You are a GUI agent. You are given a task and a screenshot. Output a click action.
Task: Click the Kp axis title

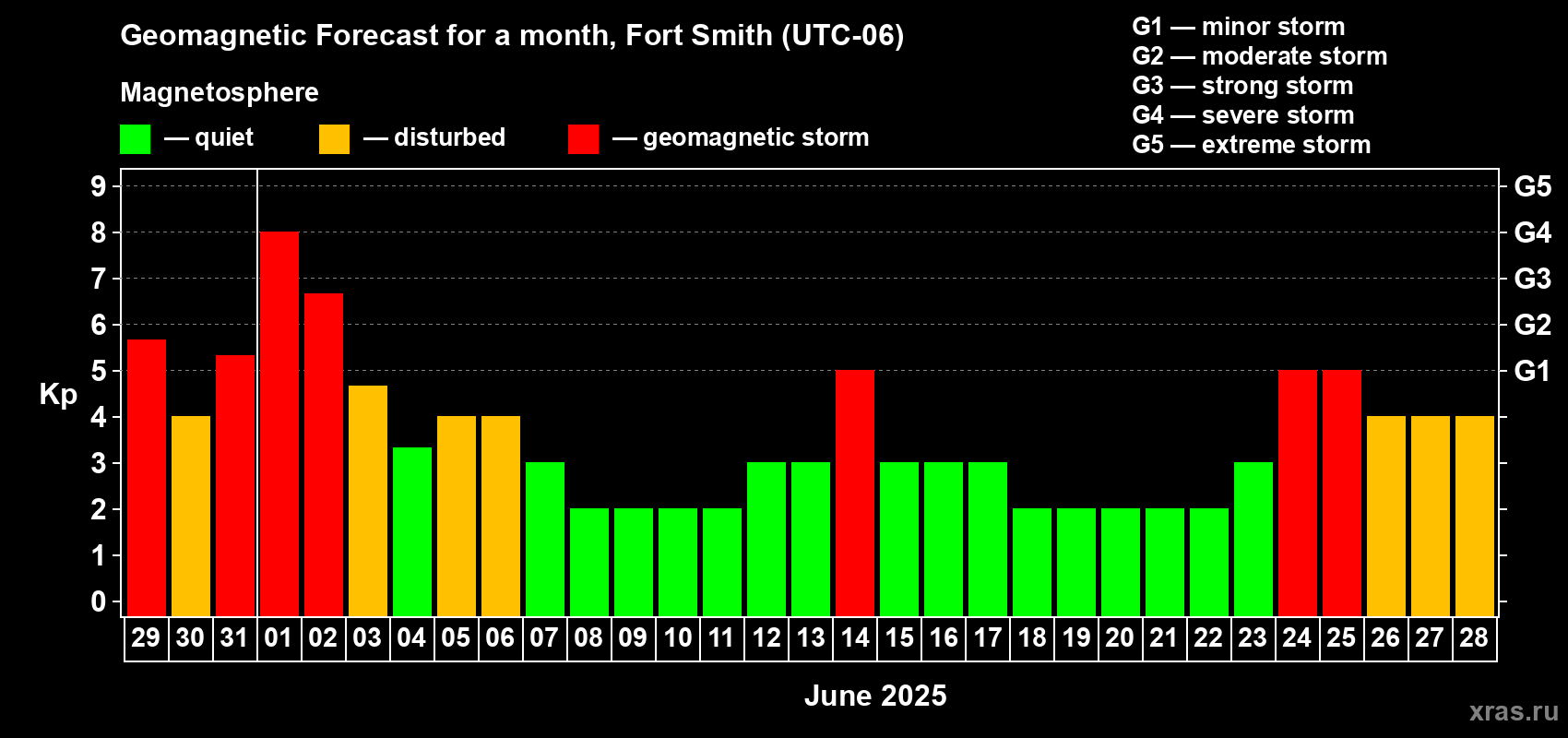coord(58,395)
